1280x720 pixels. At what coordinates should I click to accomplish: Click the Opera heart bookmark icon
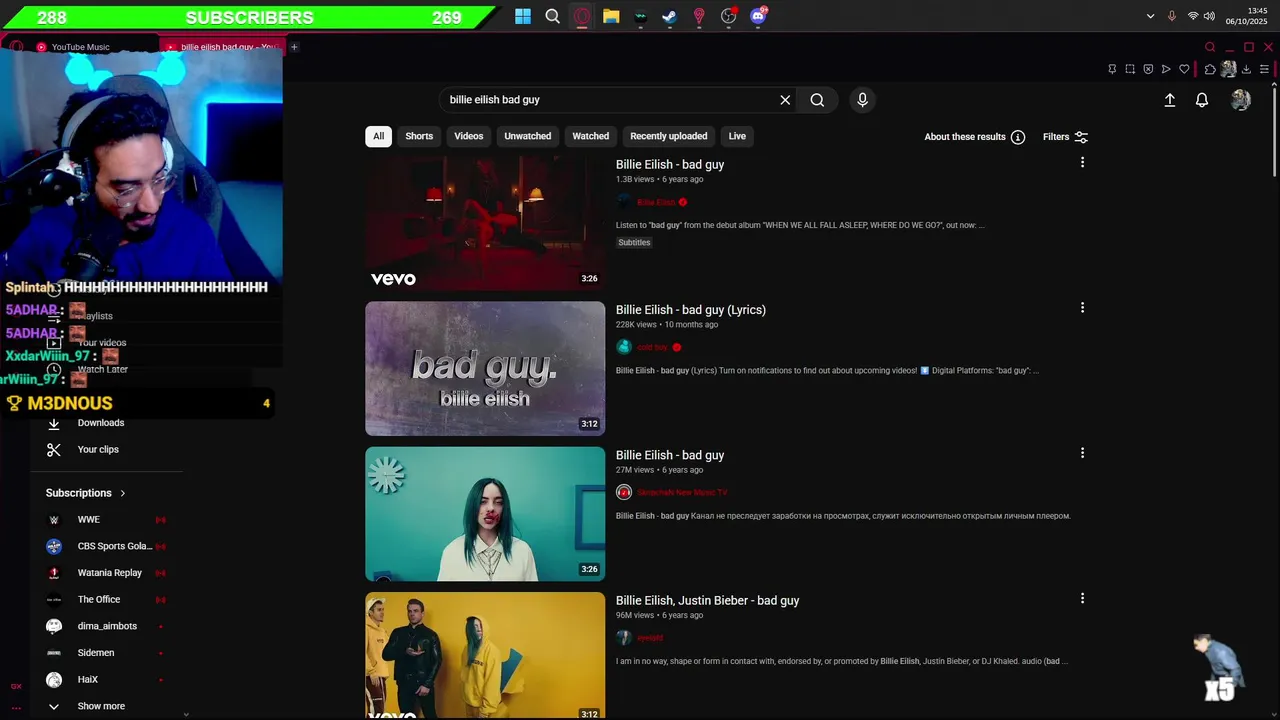tap(1184, 69)
